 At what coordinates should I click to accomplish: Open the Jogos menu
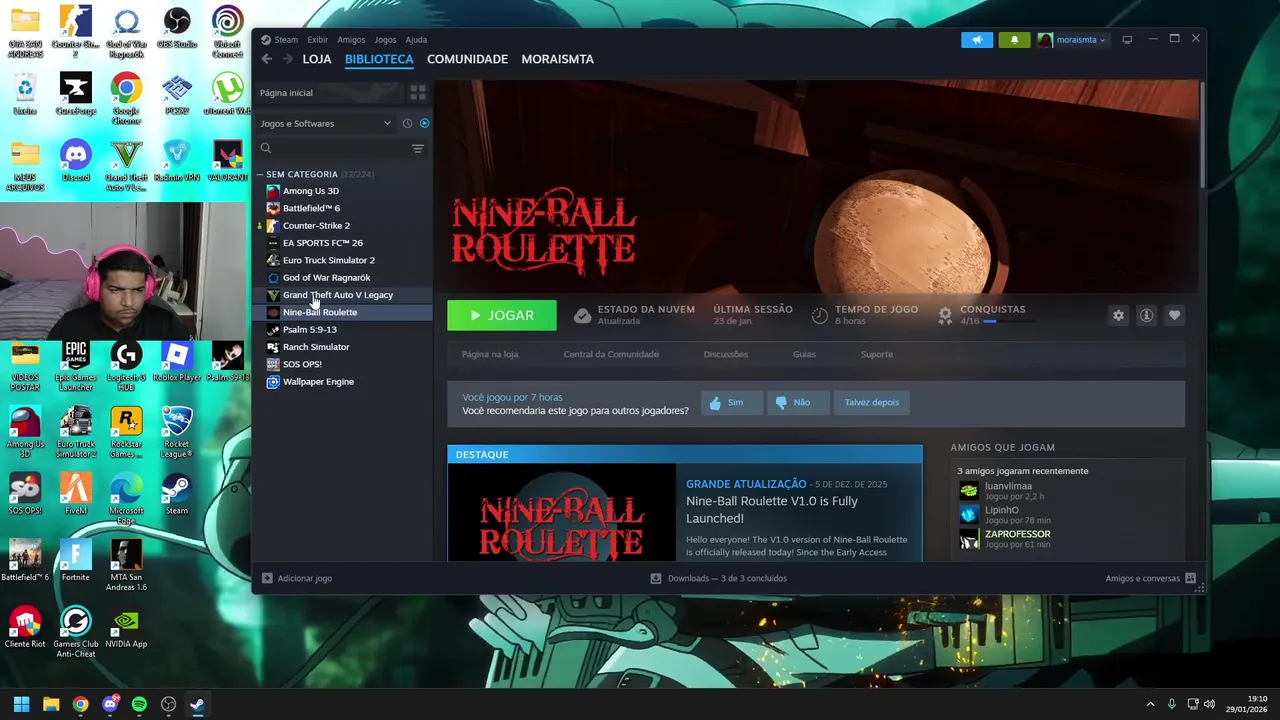(385, 40)
